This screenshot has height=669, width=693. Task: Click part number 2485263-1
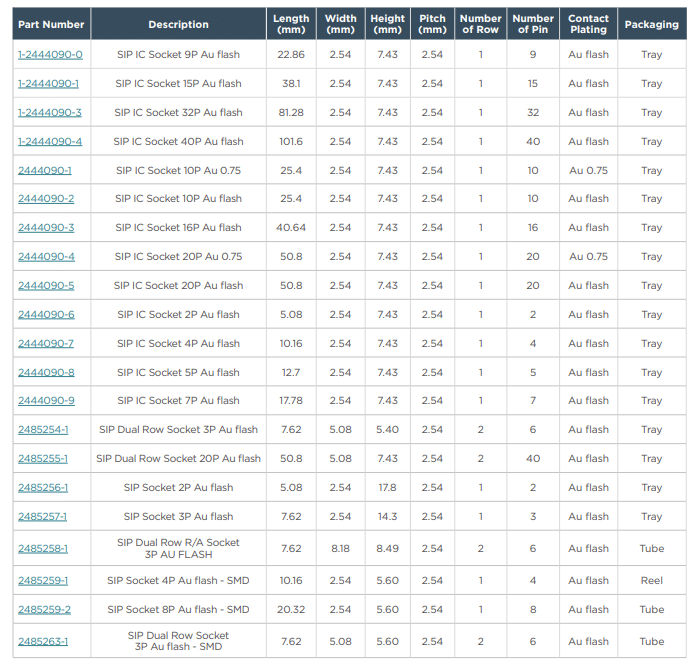(x=43, y=642)
